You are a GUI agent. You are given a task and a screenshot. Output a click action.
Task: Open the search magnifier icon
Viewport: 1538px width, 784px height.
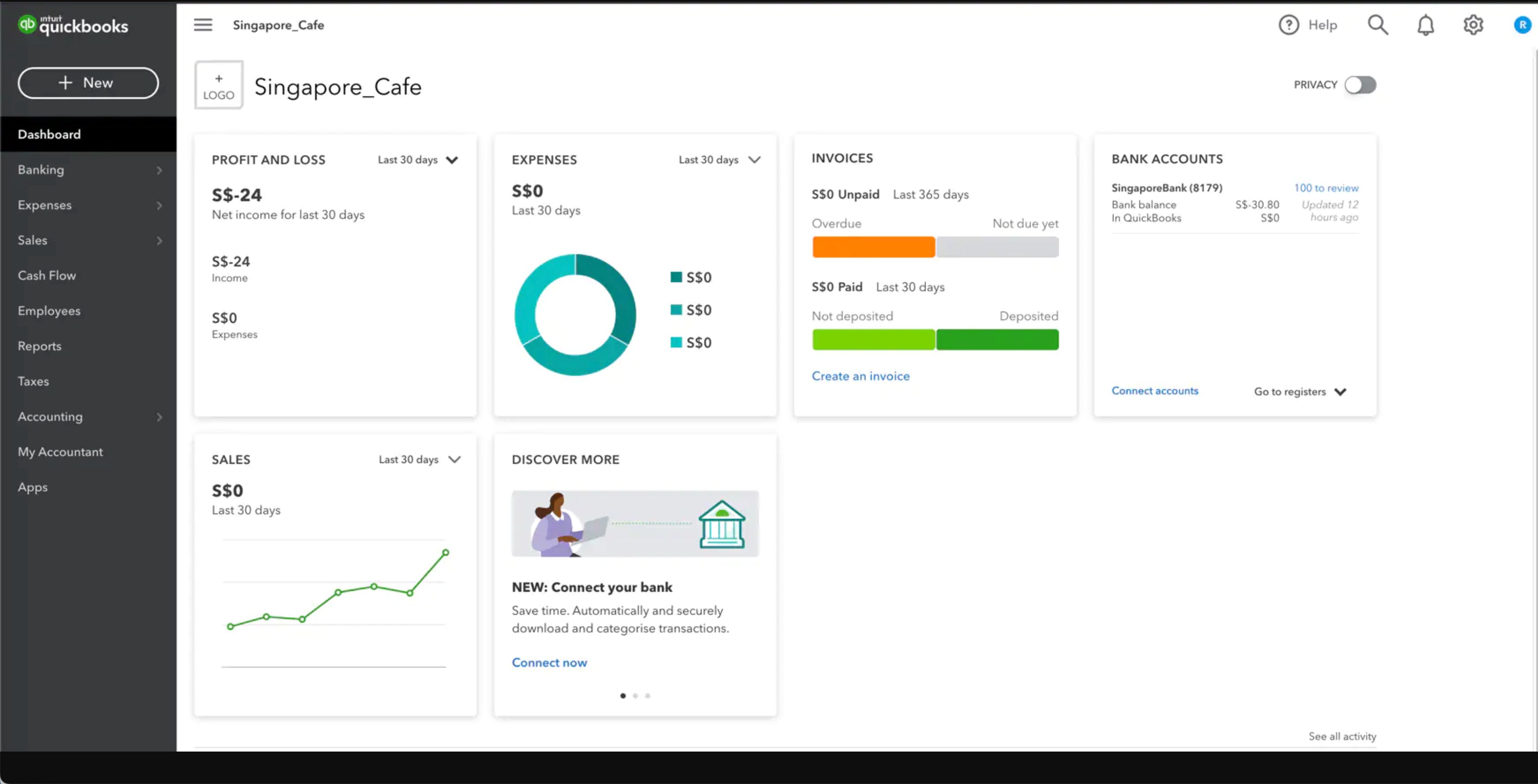(x=1378, y=24)
